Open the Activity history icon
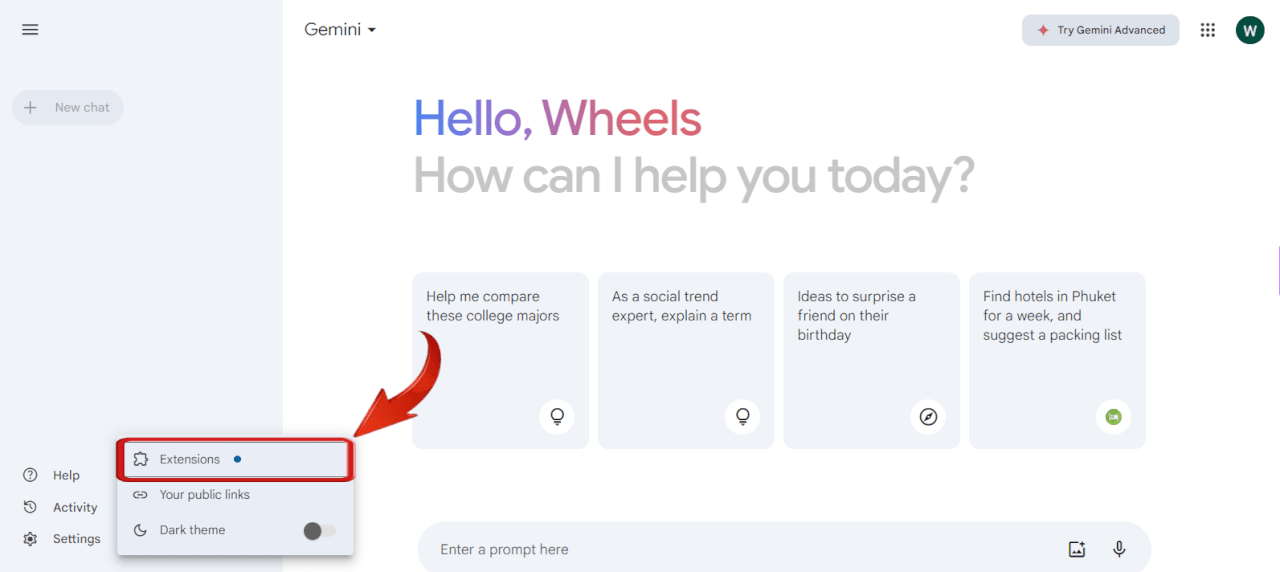Screen dimensions: 1280x572 30,507
